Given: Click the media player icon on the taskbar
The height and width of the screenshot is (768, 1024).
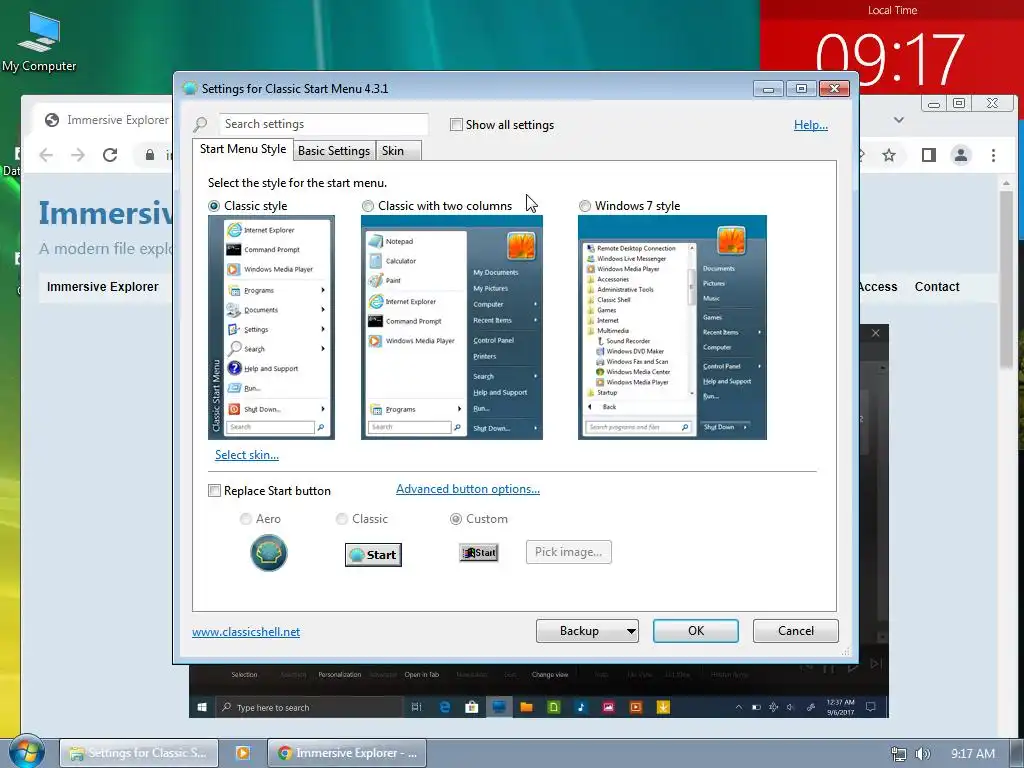Looking at the screenshot, I should [x=242, y=753].
